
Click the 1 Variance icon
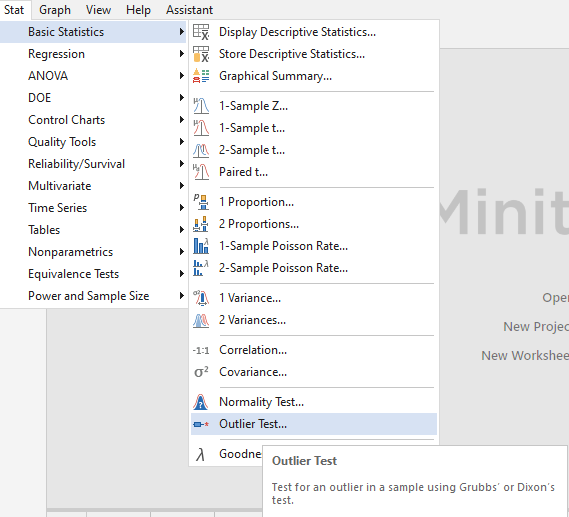201,298
